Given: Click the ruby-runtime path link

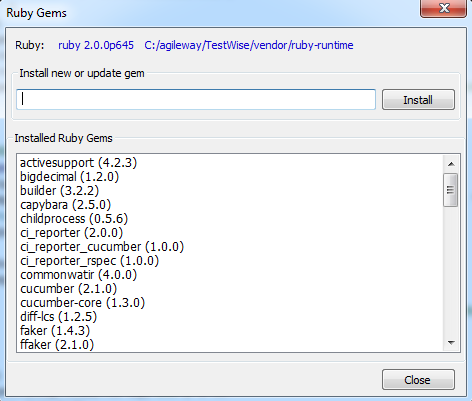Looking at the screenshot, I should [x=249, y=45].
